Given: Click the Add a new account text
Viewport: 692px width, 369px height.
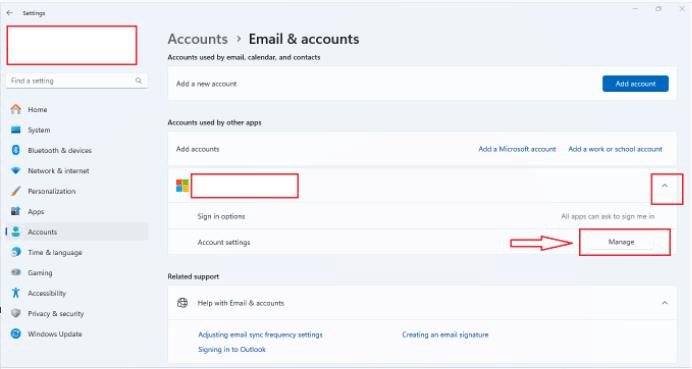Looking at the screenshot, I should coord(207,84).
